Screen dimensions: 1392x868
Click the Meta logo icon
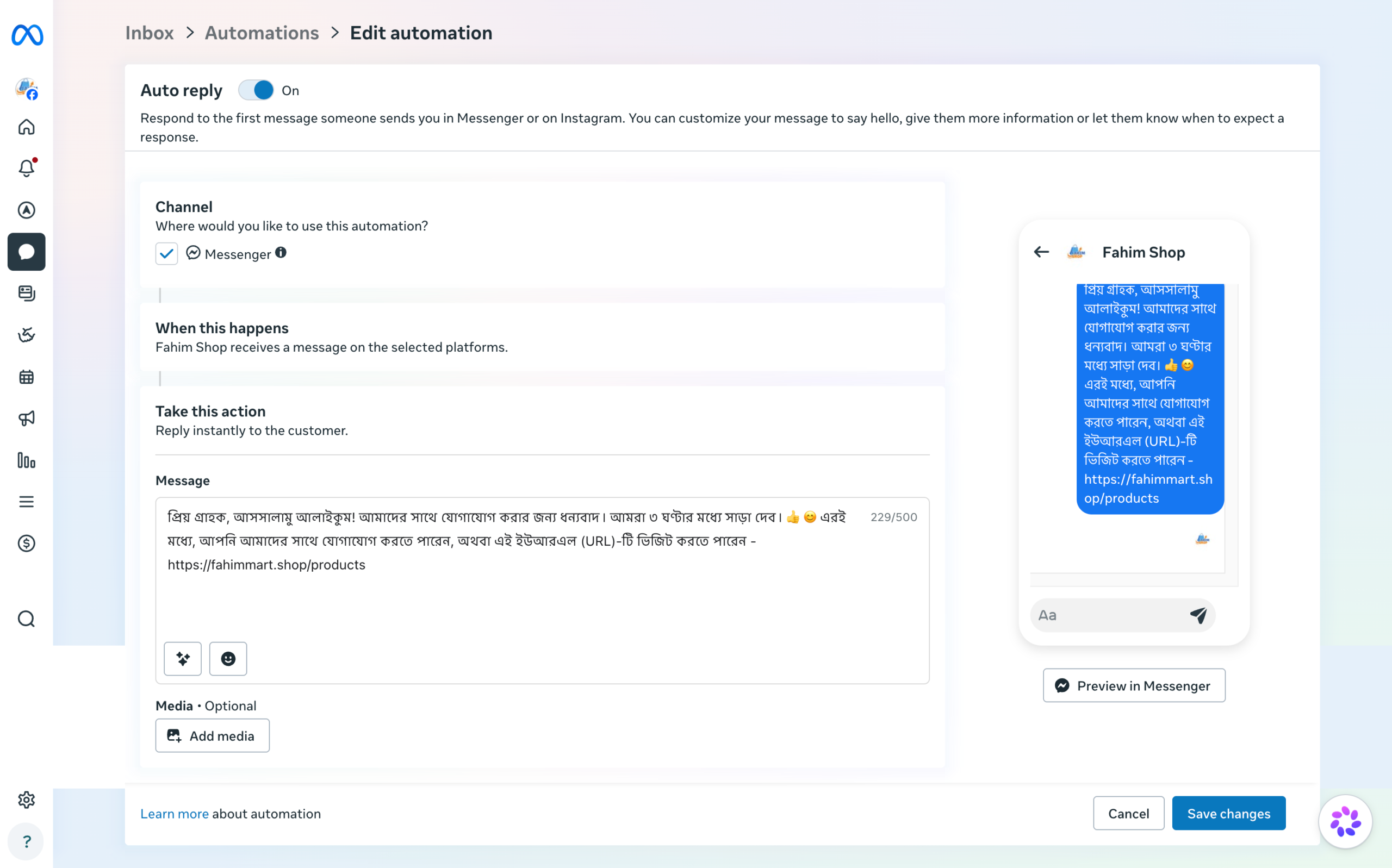click(27, 35)
